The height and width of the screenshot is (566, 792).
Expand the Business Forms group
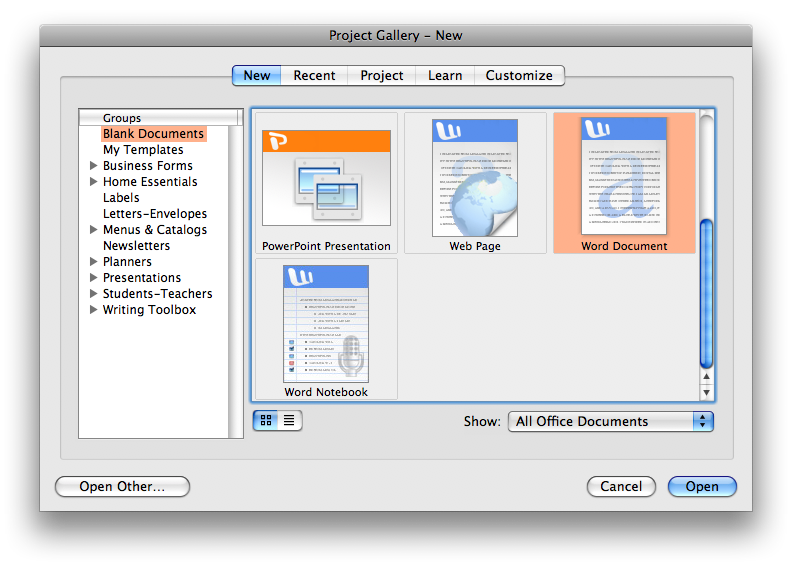tap(93, 165)
